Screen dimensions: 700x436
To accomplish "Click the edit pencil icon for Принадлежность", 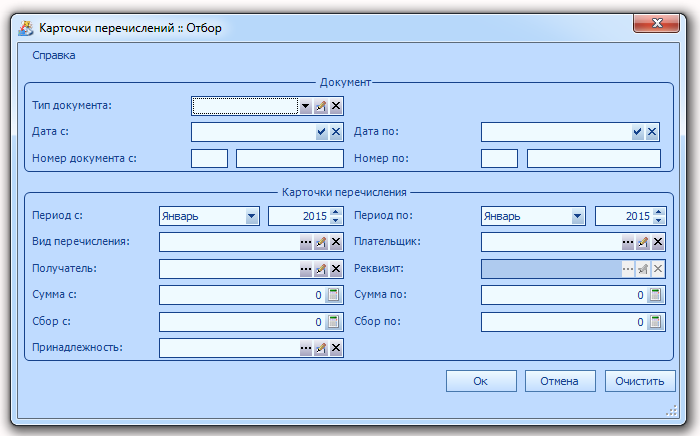I will pyautogui.click(x=321, y=348).
